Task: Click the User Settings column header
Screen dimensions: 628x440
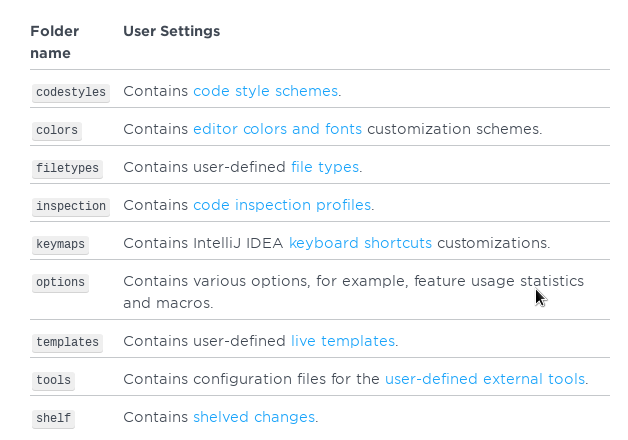Action: [x=171, y=31]
